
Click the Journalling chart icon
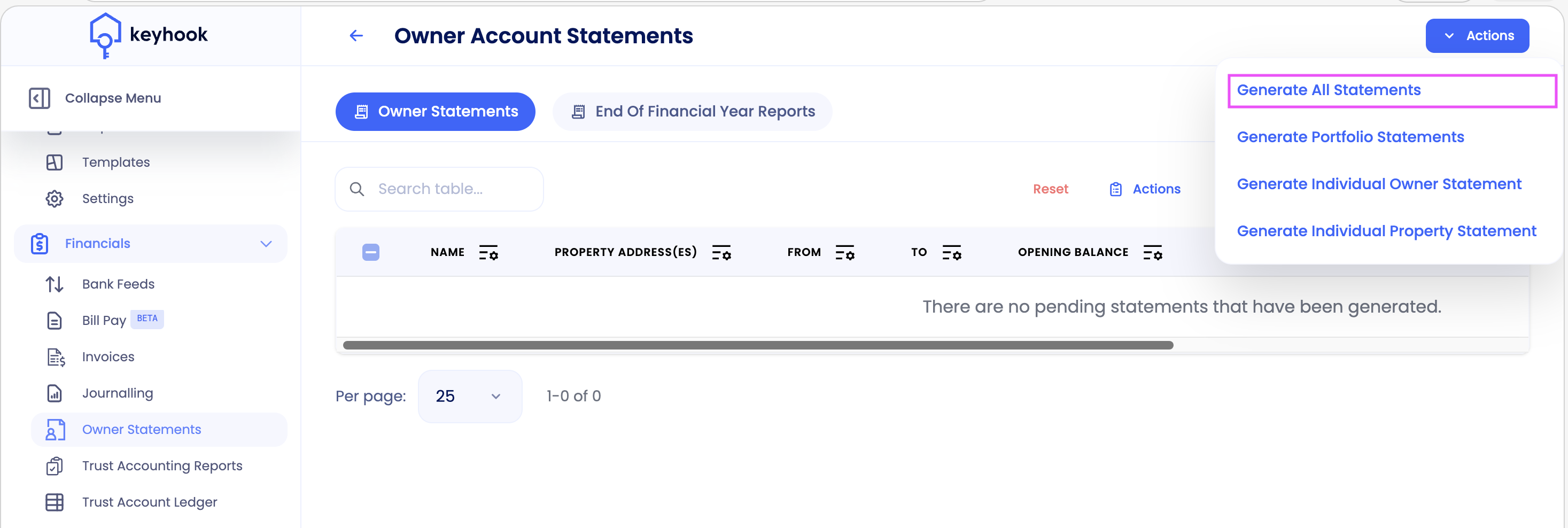click(x=54, y=393)
